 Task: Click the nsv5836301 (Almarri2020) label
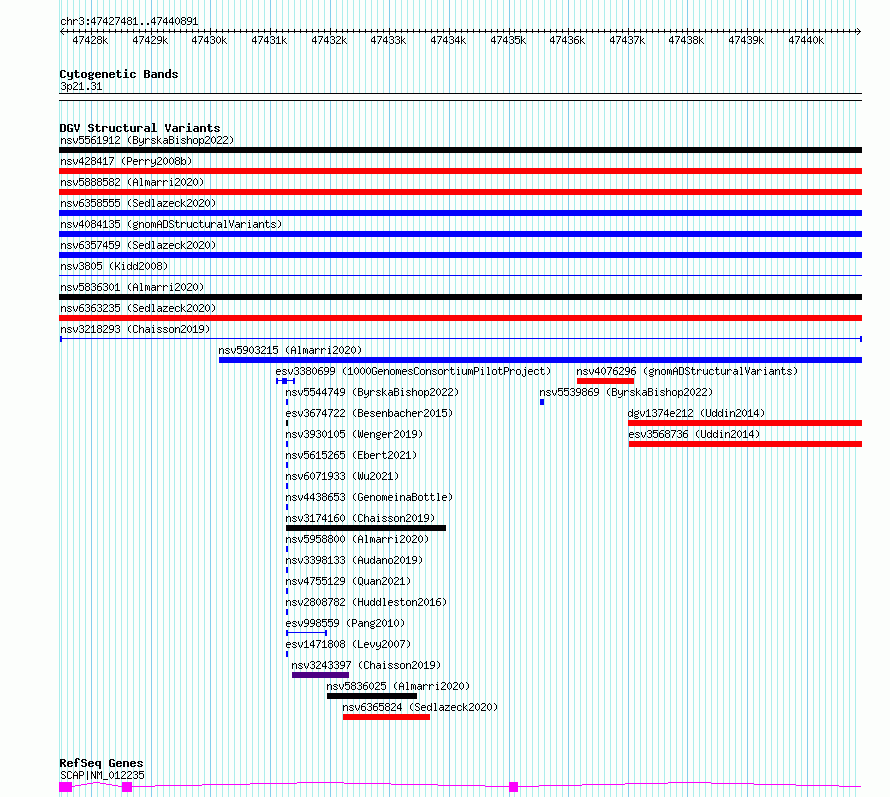click(132, 287)
